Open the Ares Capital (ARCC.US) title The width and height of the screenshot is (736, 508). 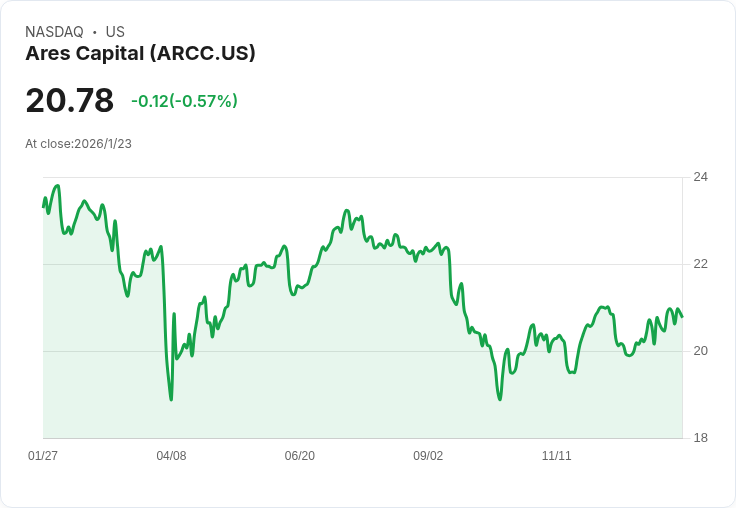coord(140,53)
